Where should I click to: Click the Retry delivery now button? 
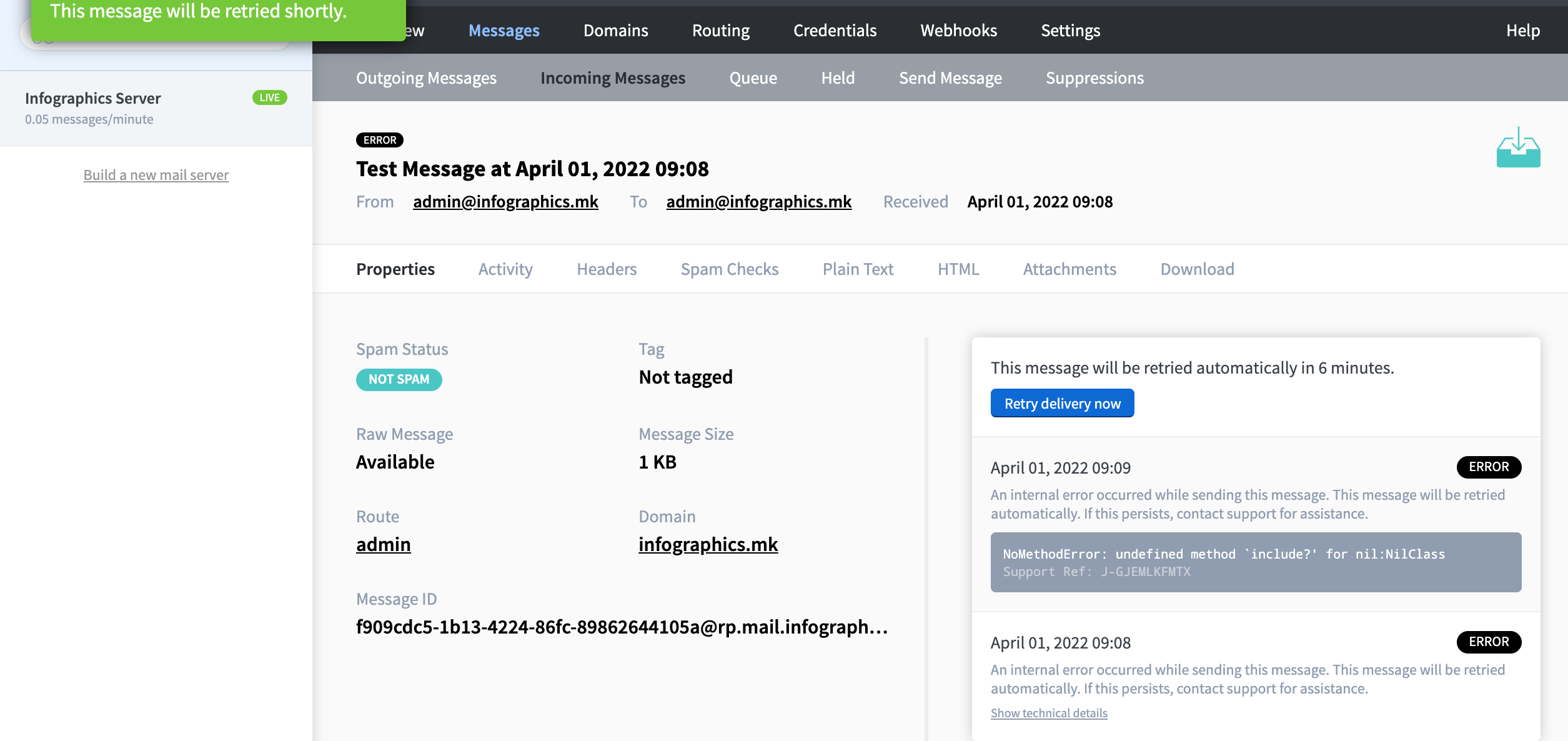tap(1061, 403)
